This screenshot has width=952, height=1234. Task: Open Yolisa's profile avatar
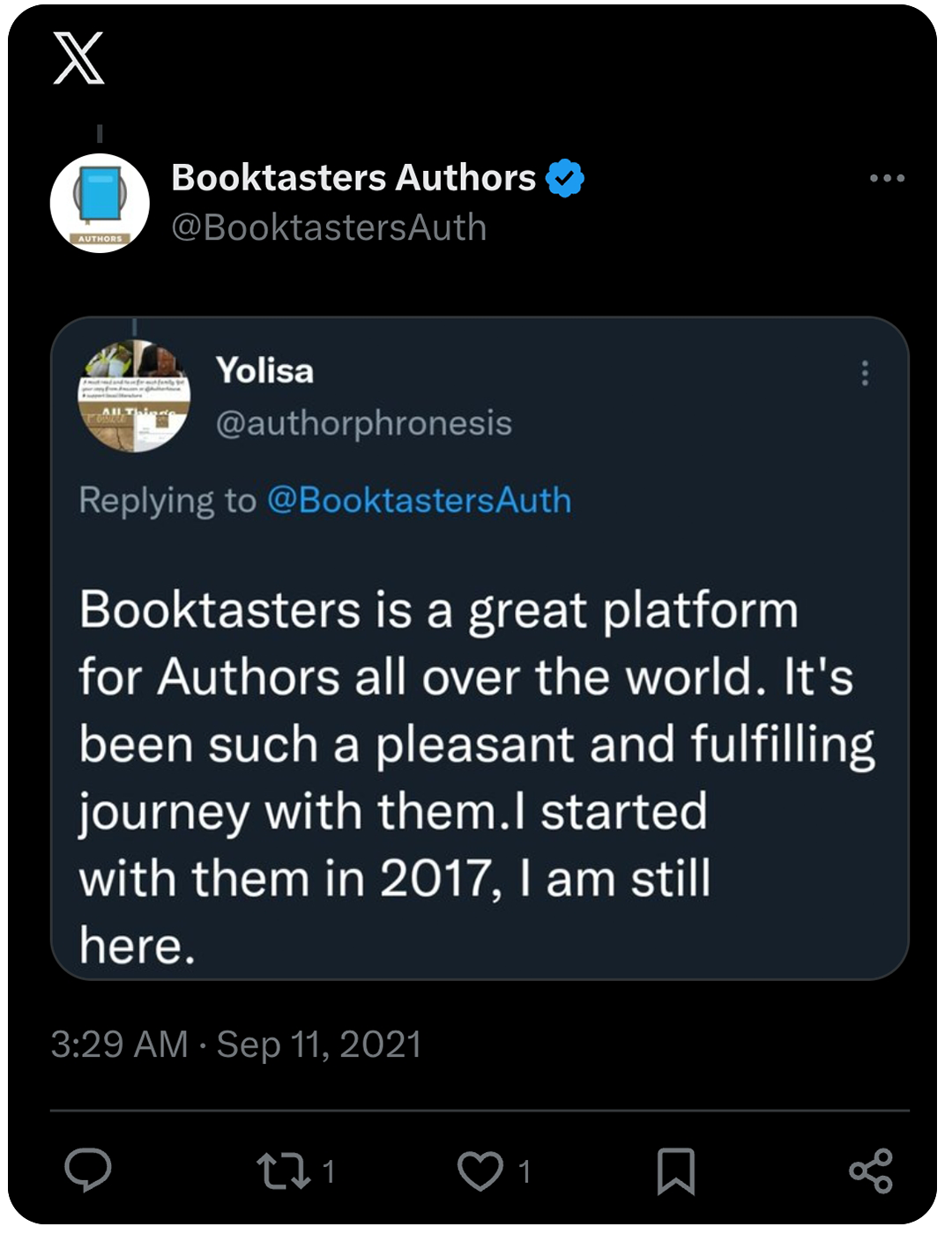pos(134,396)
